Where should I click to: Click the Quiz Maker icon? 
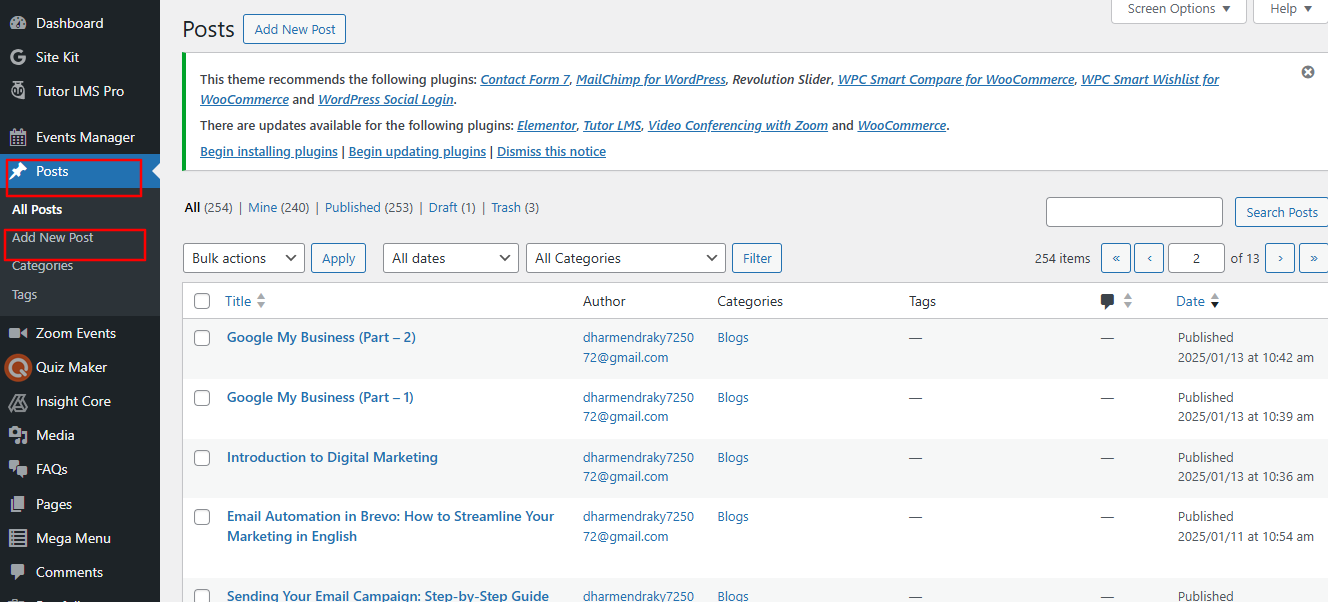tap(18, 367)
